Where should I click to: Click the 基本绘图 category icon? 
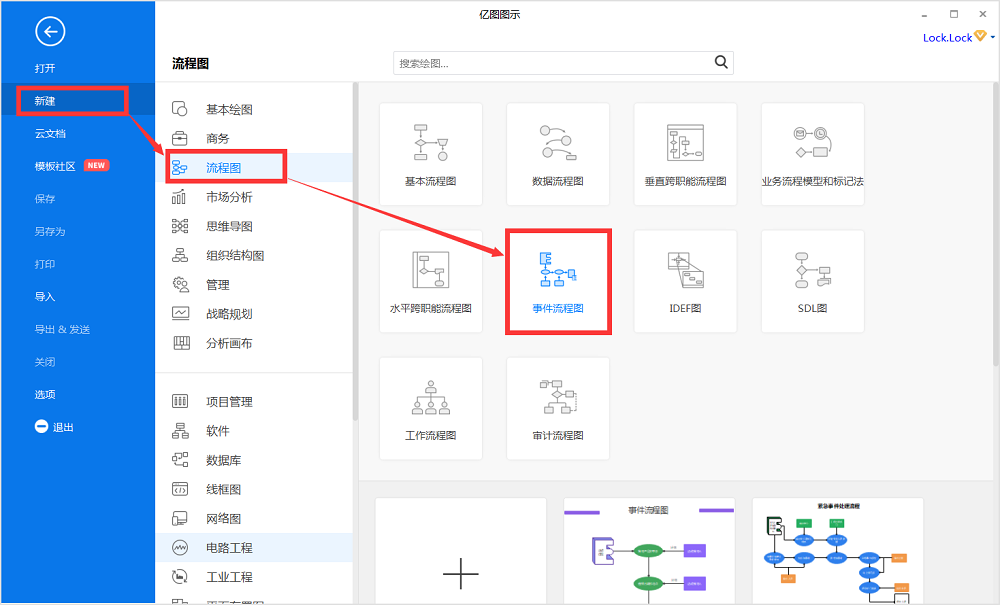click(180, 109)
